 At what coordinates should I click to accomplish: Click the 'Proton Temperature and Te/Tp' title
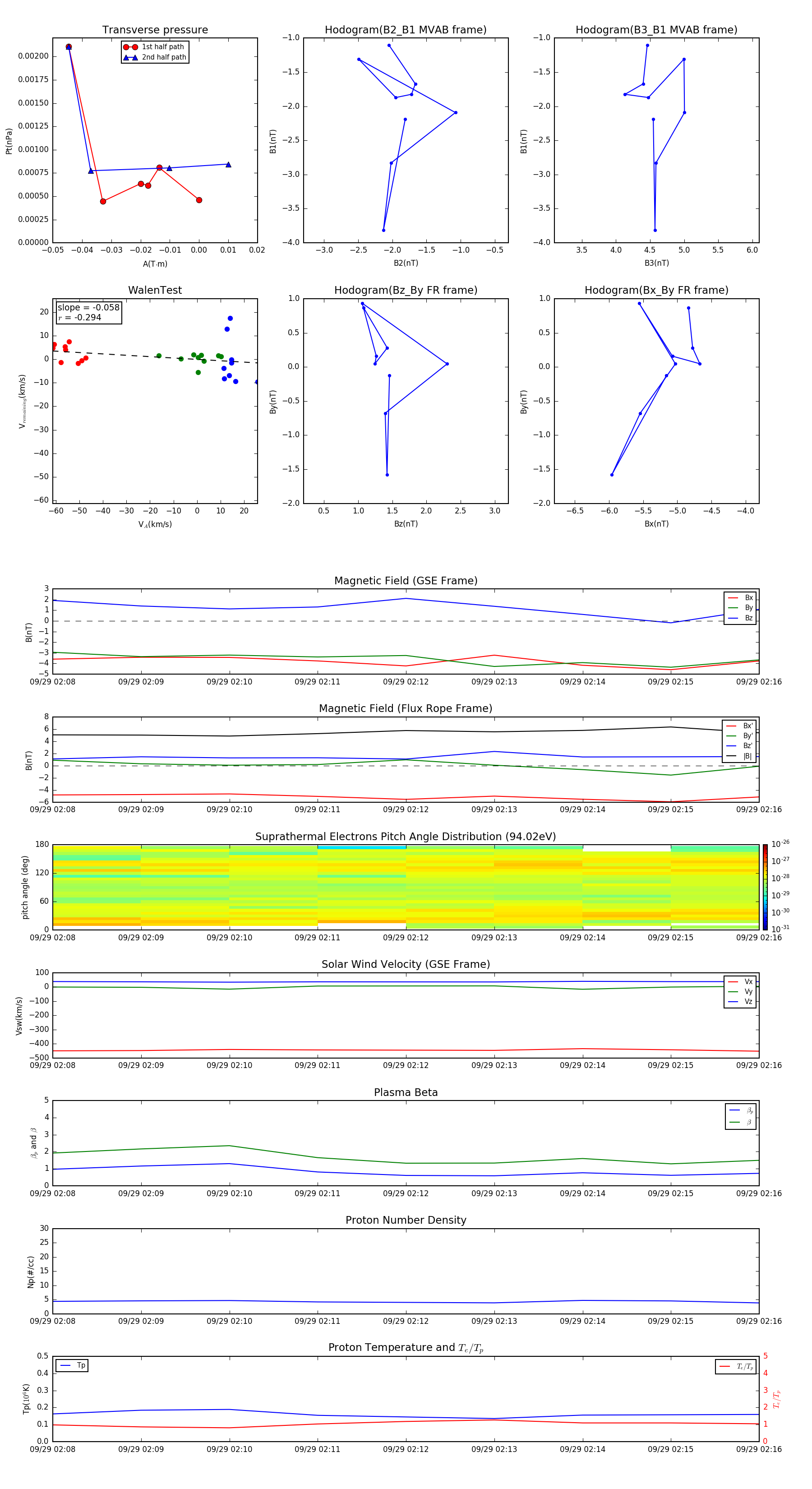tap(406, 1347)
